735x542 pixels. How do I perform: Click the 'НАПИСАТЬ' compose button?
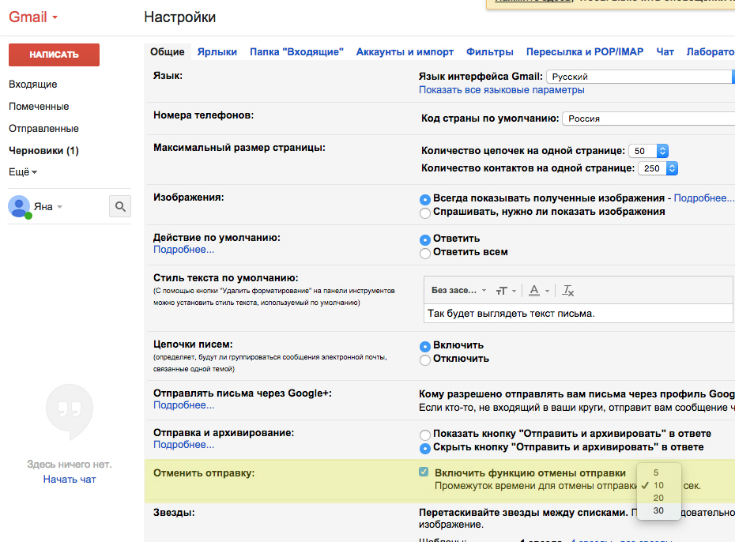(x=54, y=55)
